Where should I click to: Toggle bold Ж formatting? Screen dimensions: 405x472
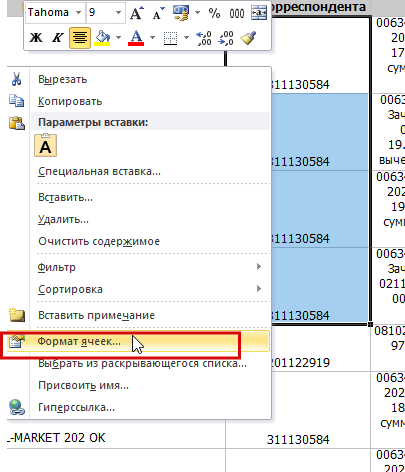tap(36, 38)
